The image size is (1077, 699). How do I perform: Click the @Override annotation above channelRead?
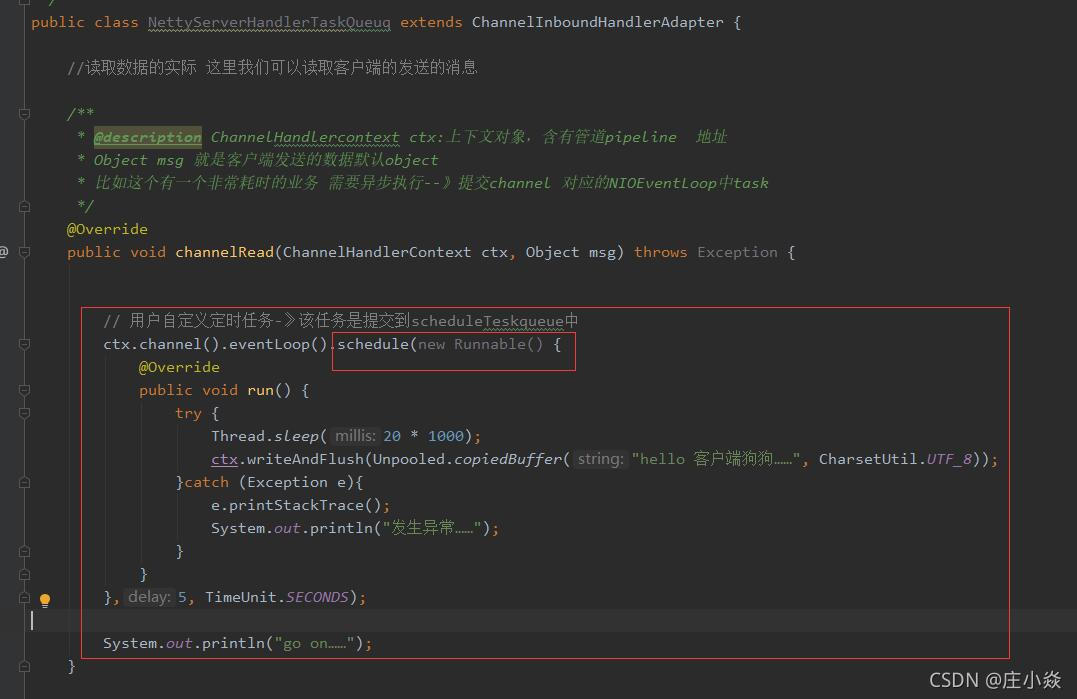click(x=107, y=228)
